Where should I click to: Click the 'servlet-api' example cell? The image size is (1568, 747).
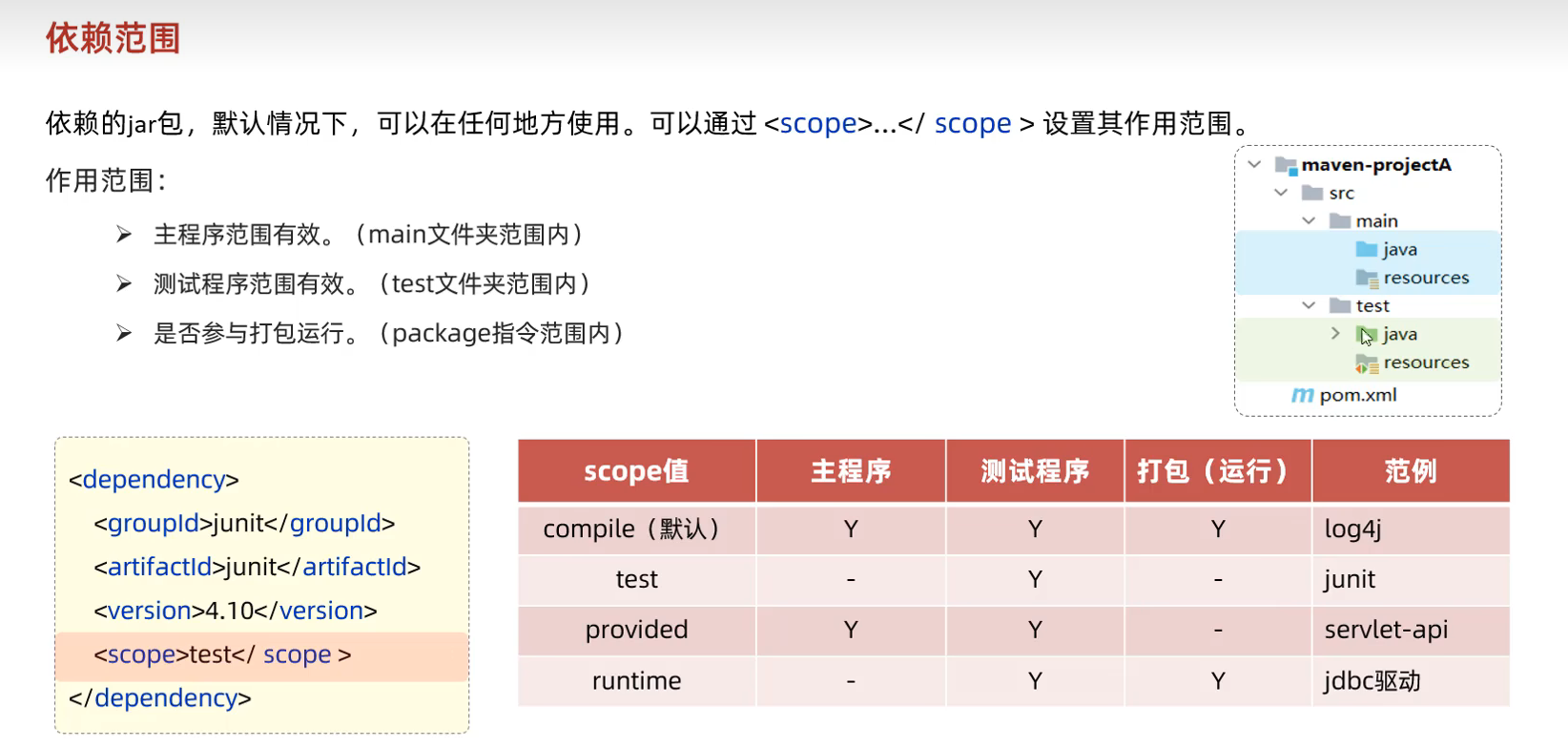tap(1386, 630)
